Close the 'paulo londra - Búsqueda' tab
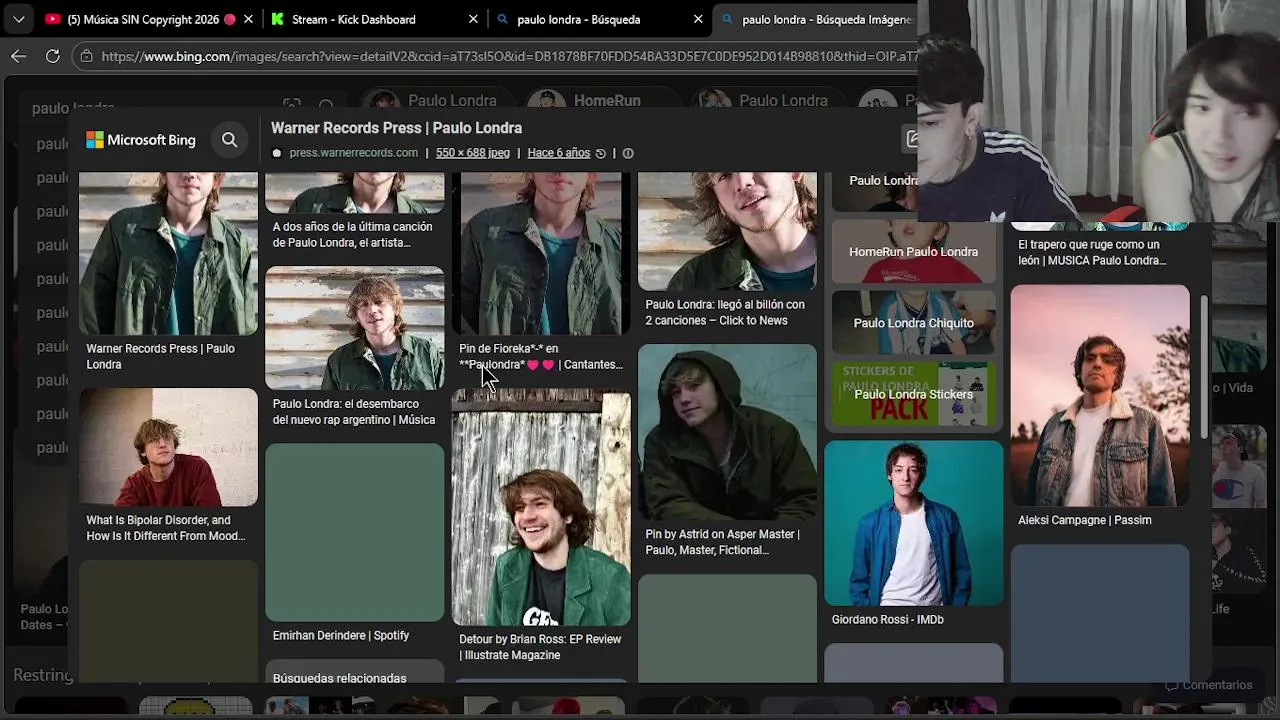 click(699, 19)
